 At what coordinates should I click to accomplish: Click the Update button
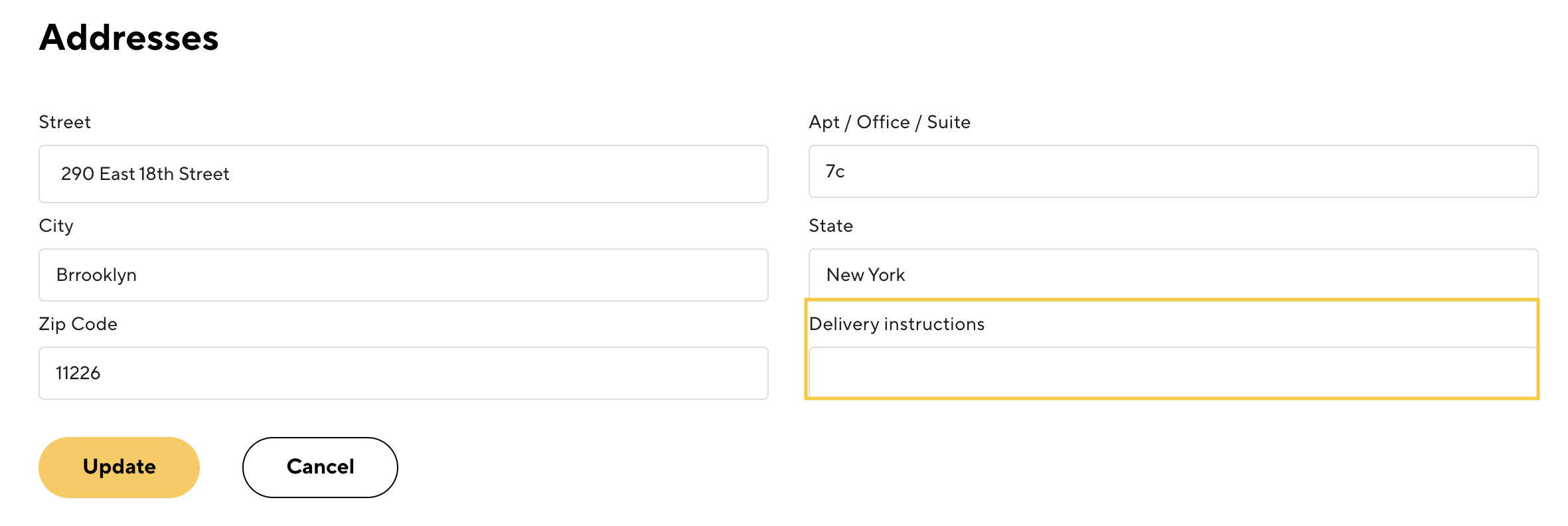(x=119, y=467)
